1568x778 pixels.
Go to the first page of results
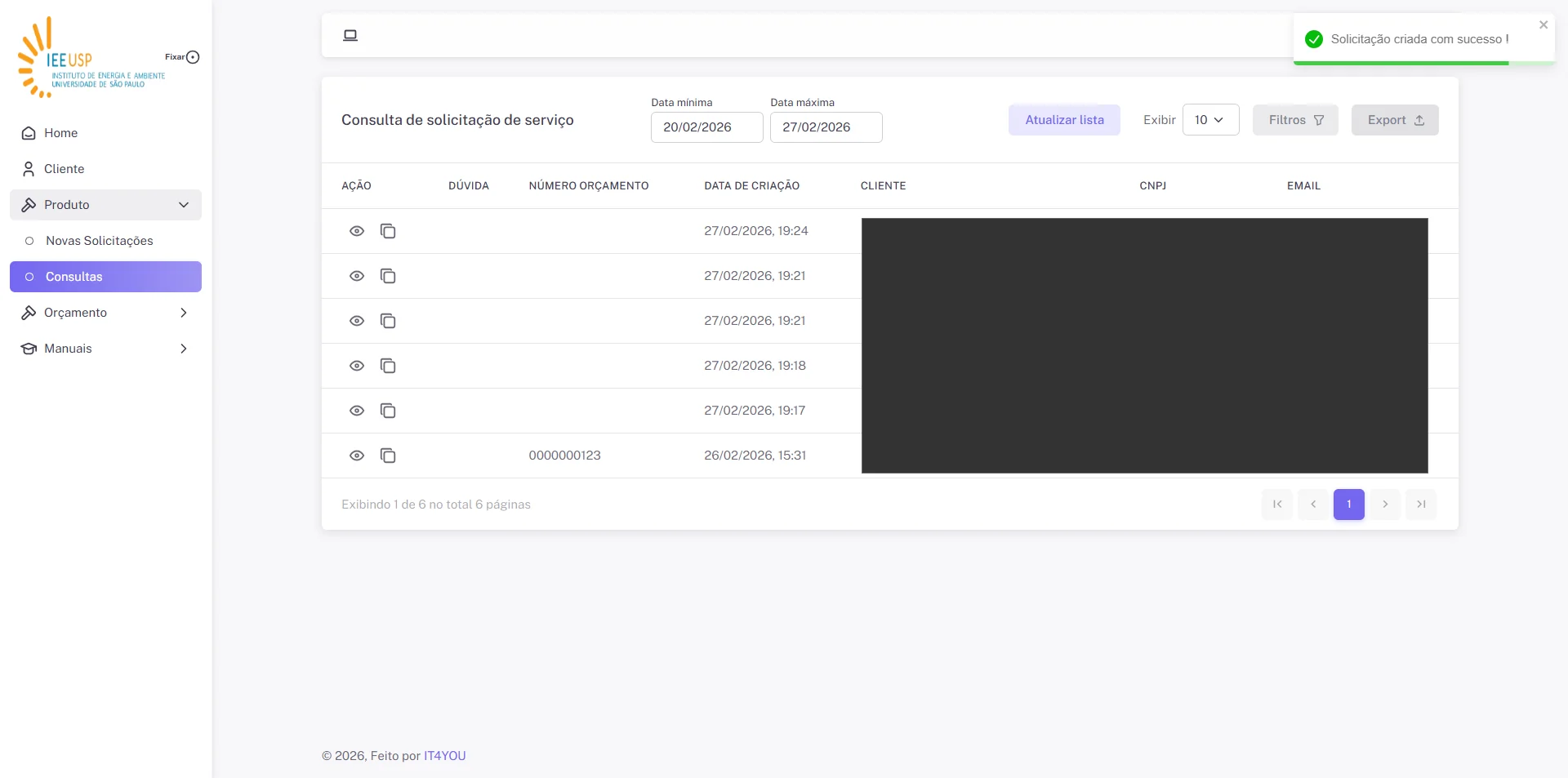click(x=1277, y=505)
